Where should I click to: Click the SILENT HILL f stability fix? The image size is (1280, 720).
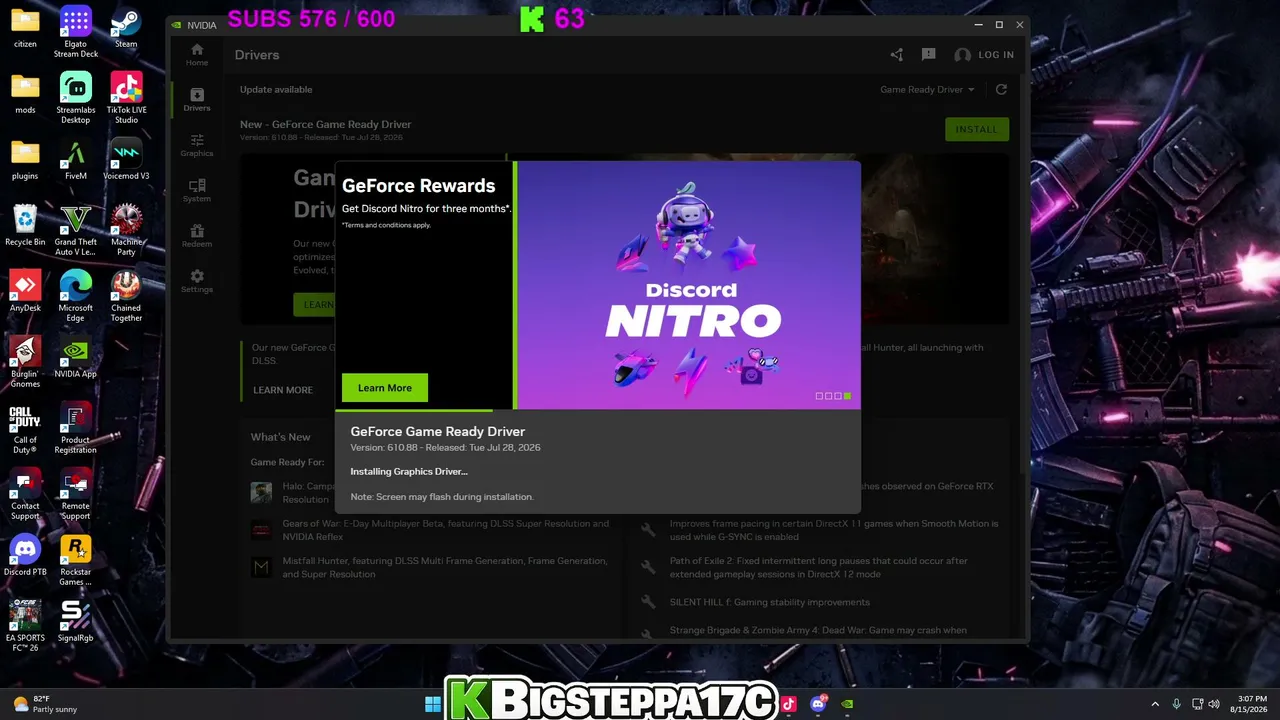(769, 602)
